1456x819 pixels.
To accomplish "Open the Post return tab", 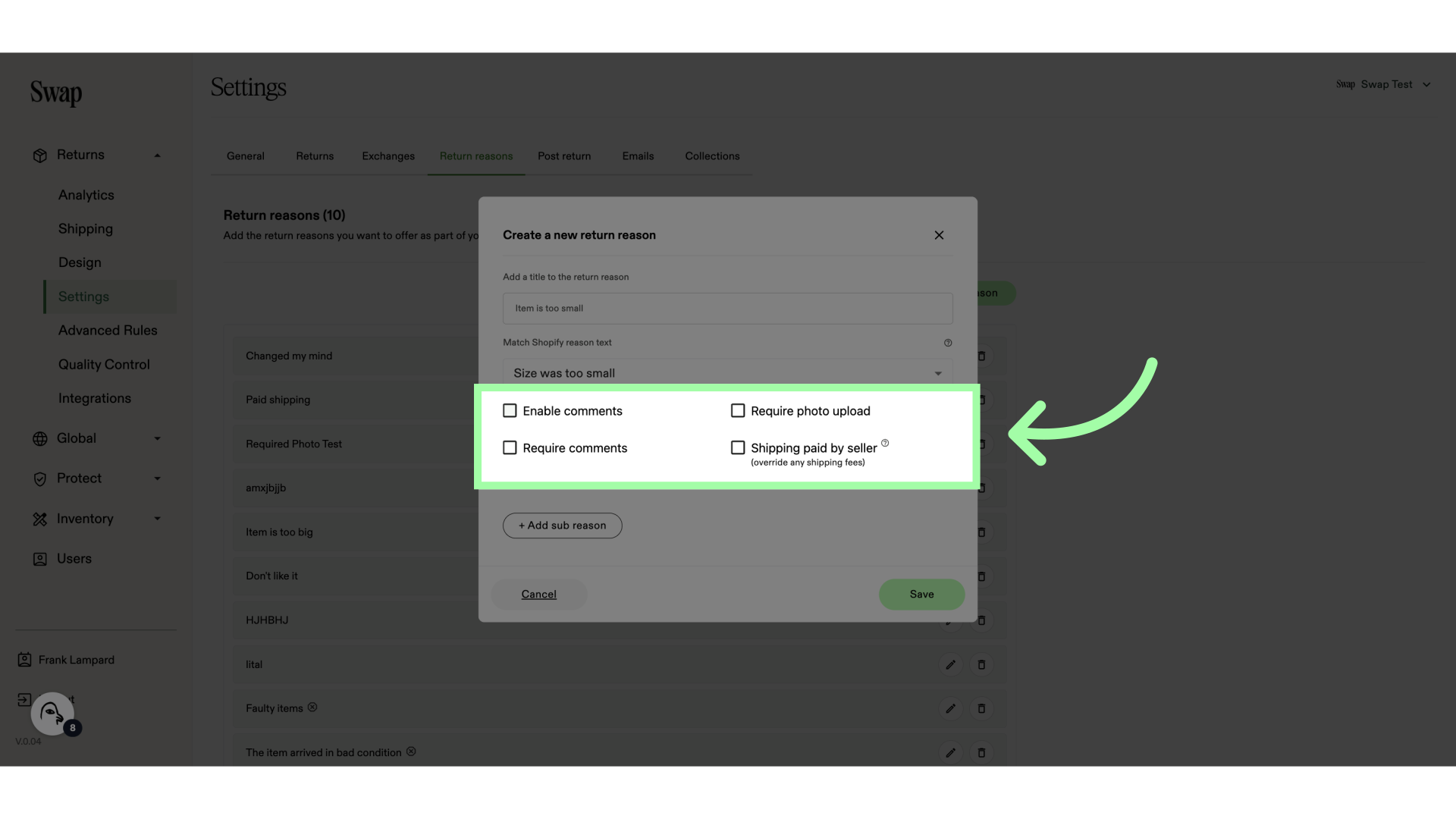I will pyautogui.click(x=564, y=156).
